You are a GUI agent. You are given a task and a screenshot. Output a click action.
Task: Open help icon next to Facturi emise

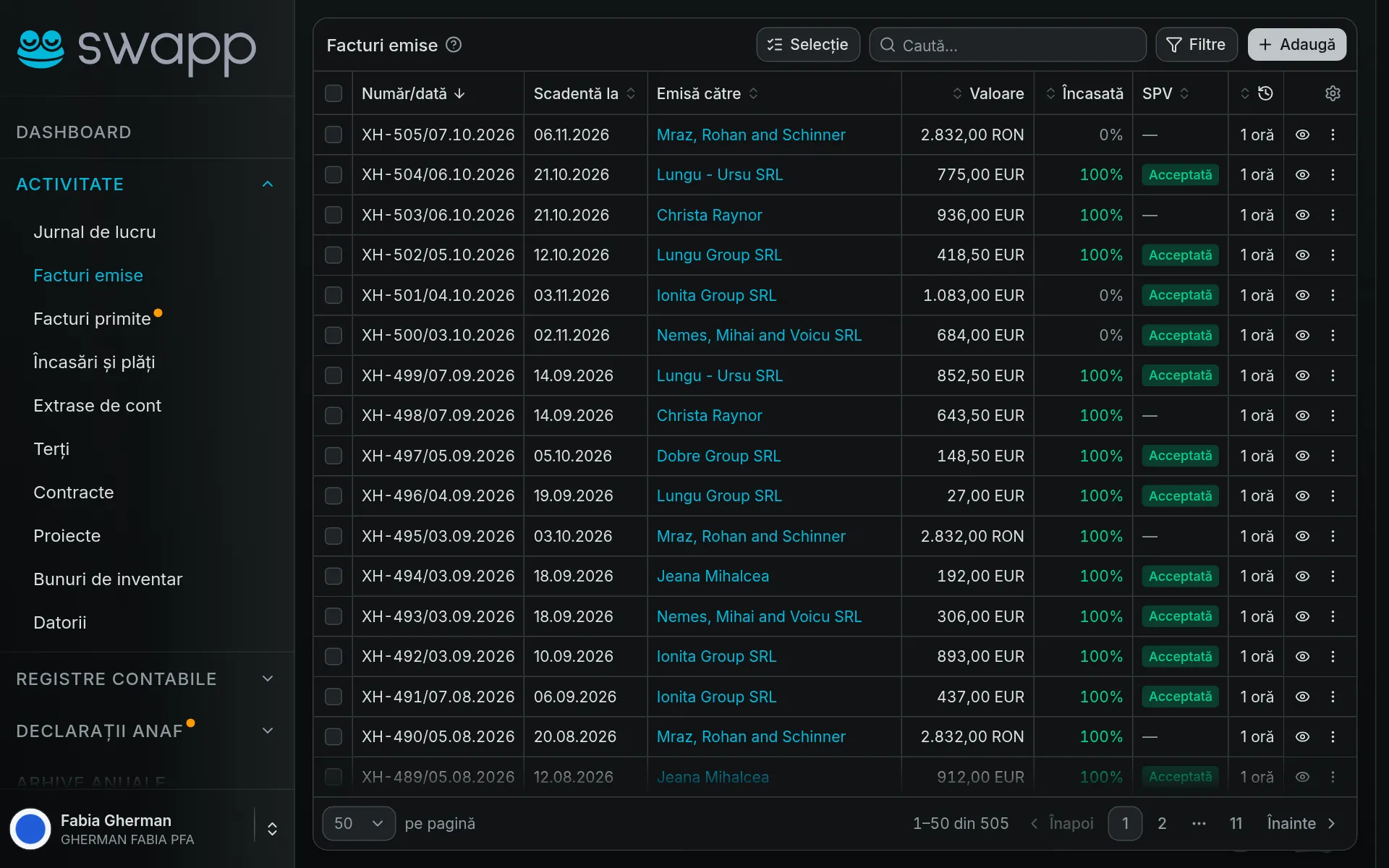click(x=454, y=45)
